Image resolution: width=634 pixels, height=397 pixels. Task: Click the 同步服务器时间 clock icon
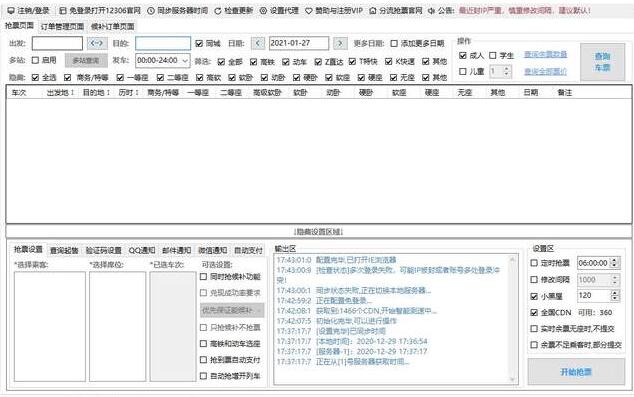(151, 11)
